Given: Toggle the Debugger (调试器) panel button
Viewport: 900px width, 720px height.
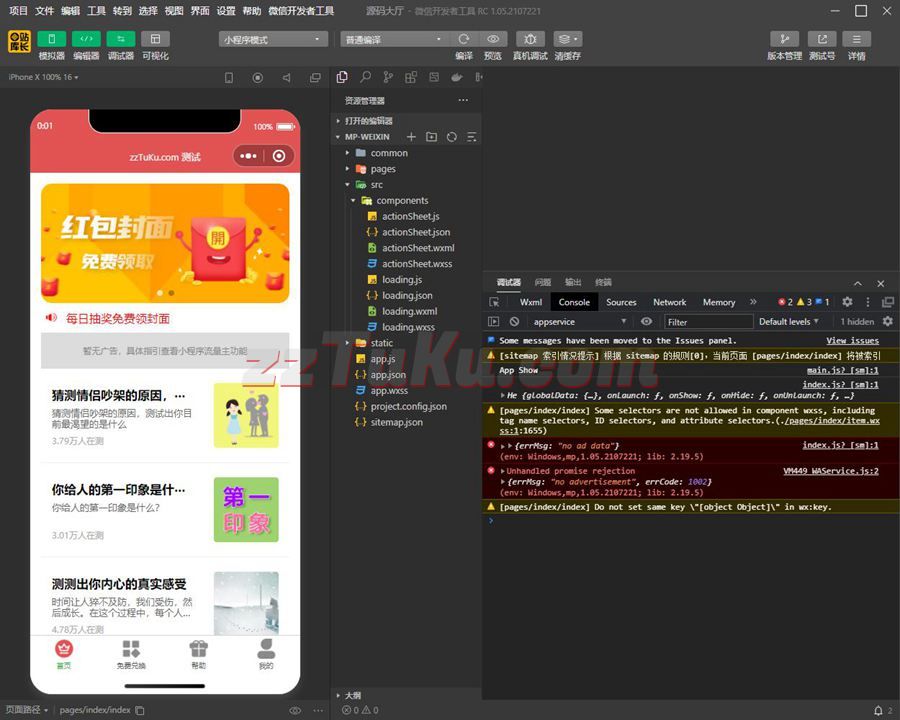Looking at the screenshot, I should pyautogui.click(x=120, y=39).
